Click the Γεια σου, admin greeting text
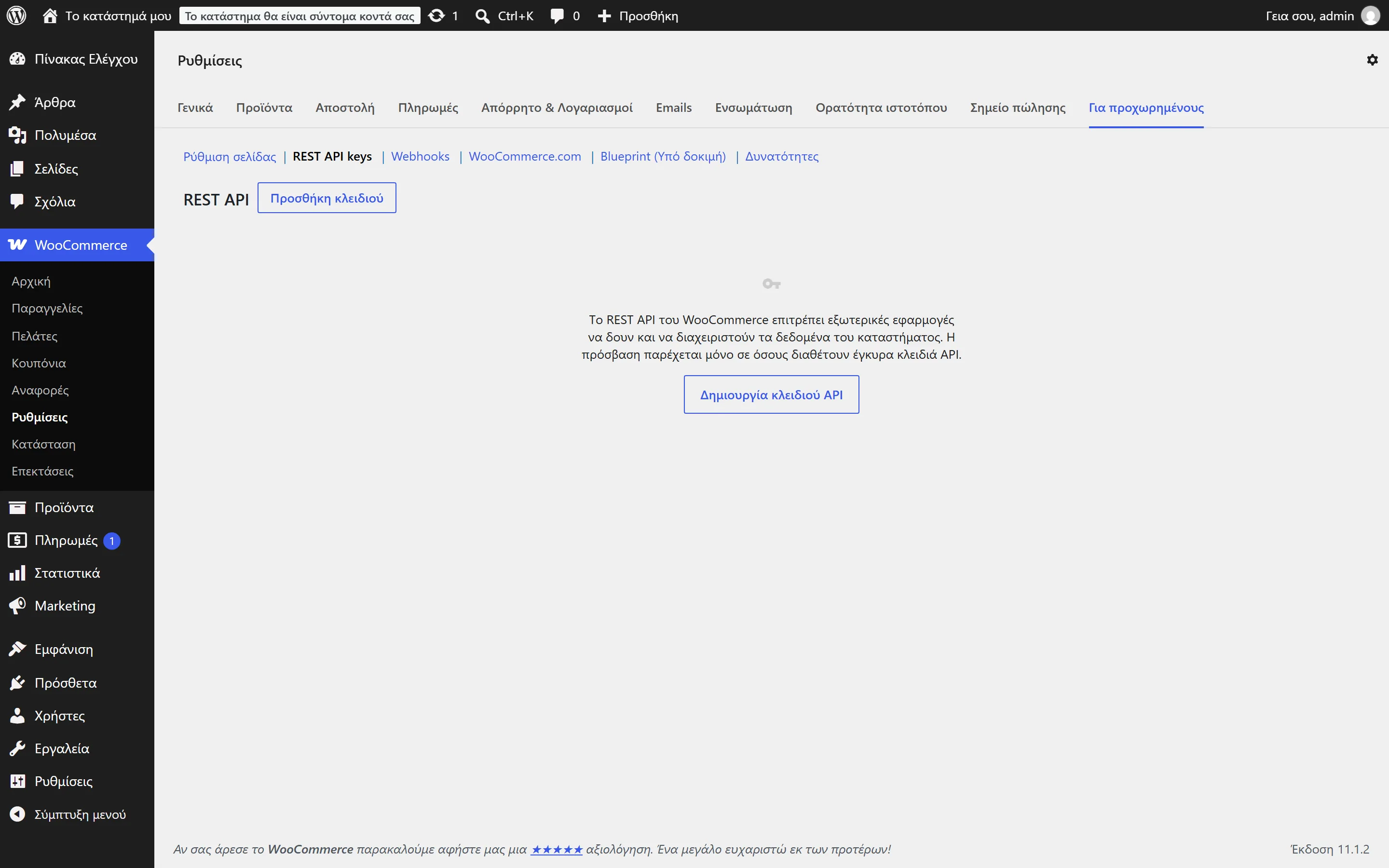 pos(1310,15)
